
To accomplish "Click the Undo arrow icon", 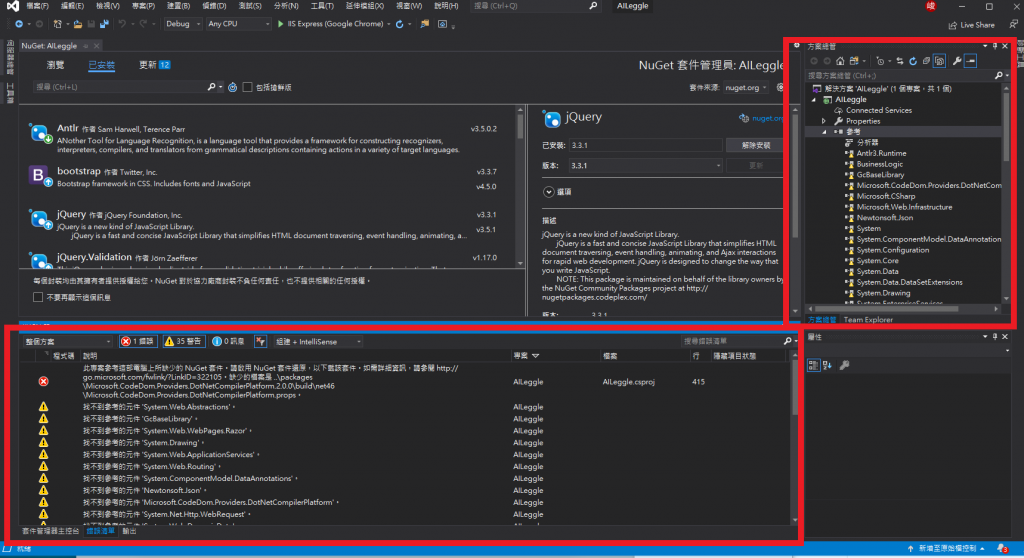I will click(121, 24).
